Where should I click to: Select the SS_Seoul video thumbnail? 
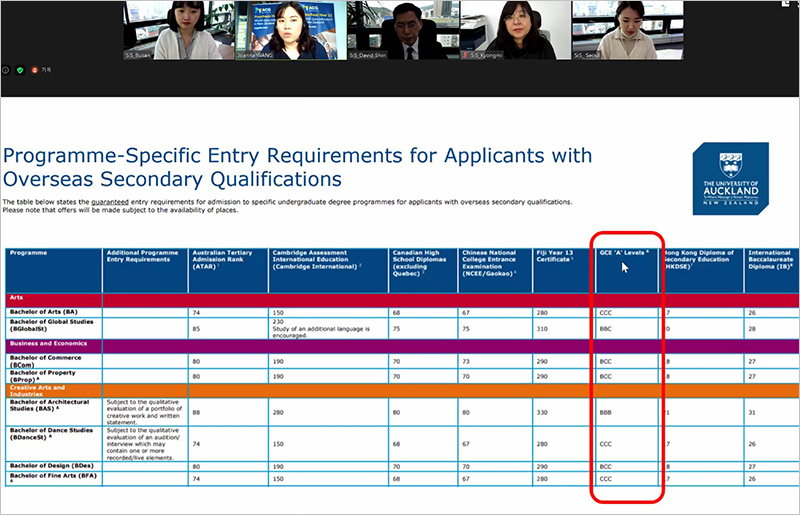click(x=628, y=30)
